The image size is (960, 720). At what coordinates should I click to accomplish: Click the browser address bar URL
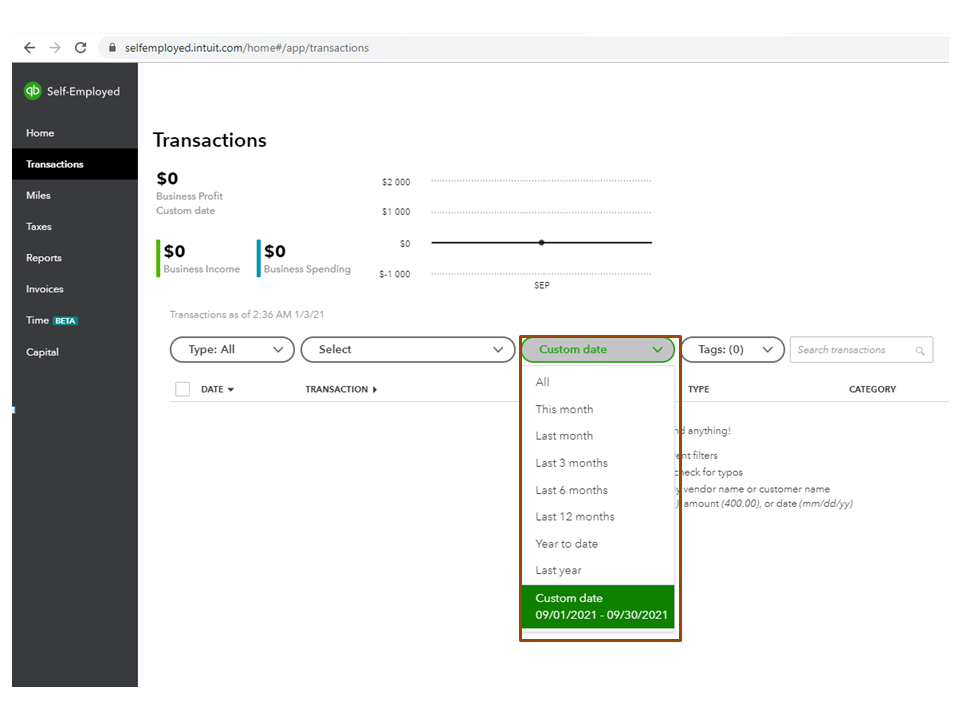pos(247,48)
